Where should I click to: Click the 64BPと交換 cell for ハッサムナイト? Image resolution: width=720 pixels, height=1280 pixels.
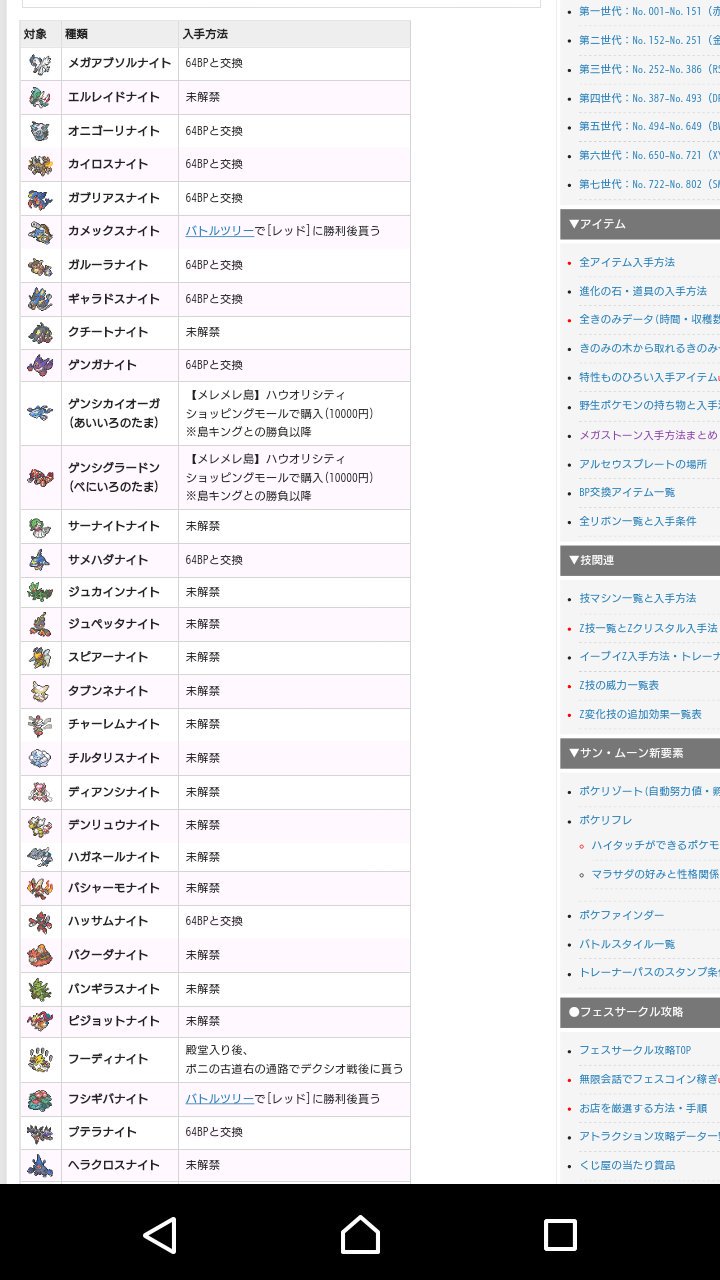pos(294,921)
